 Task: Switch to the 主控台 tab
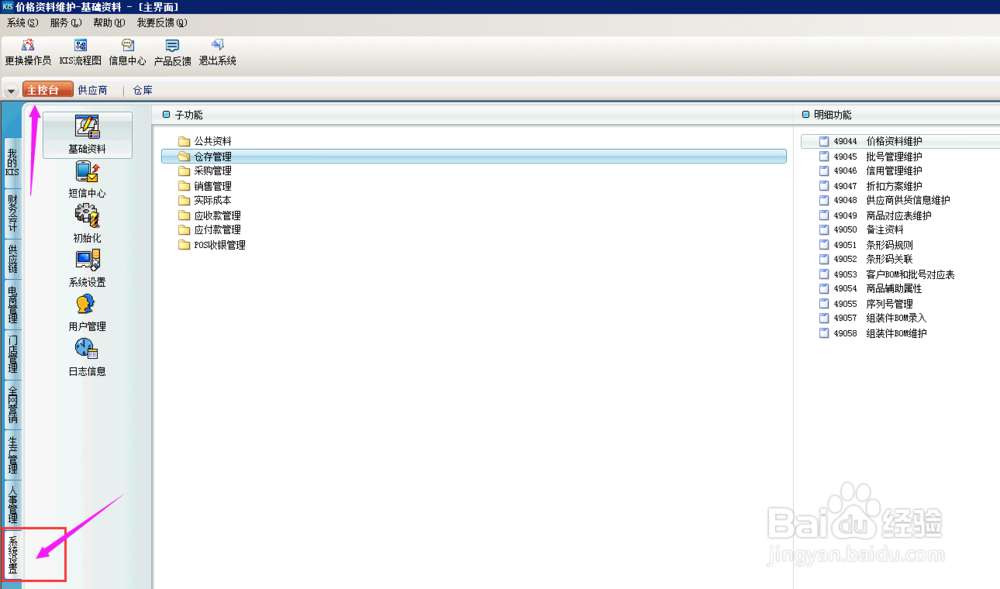48,90
